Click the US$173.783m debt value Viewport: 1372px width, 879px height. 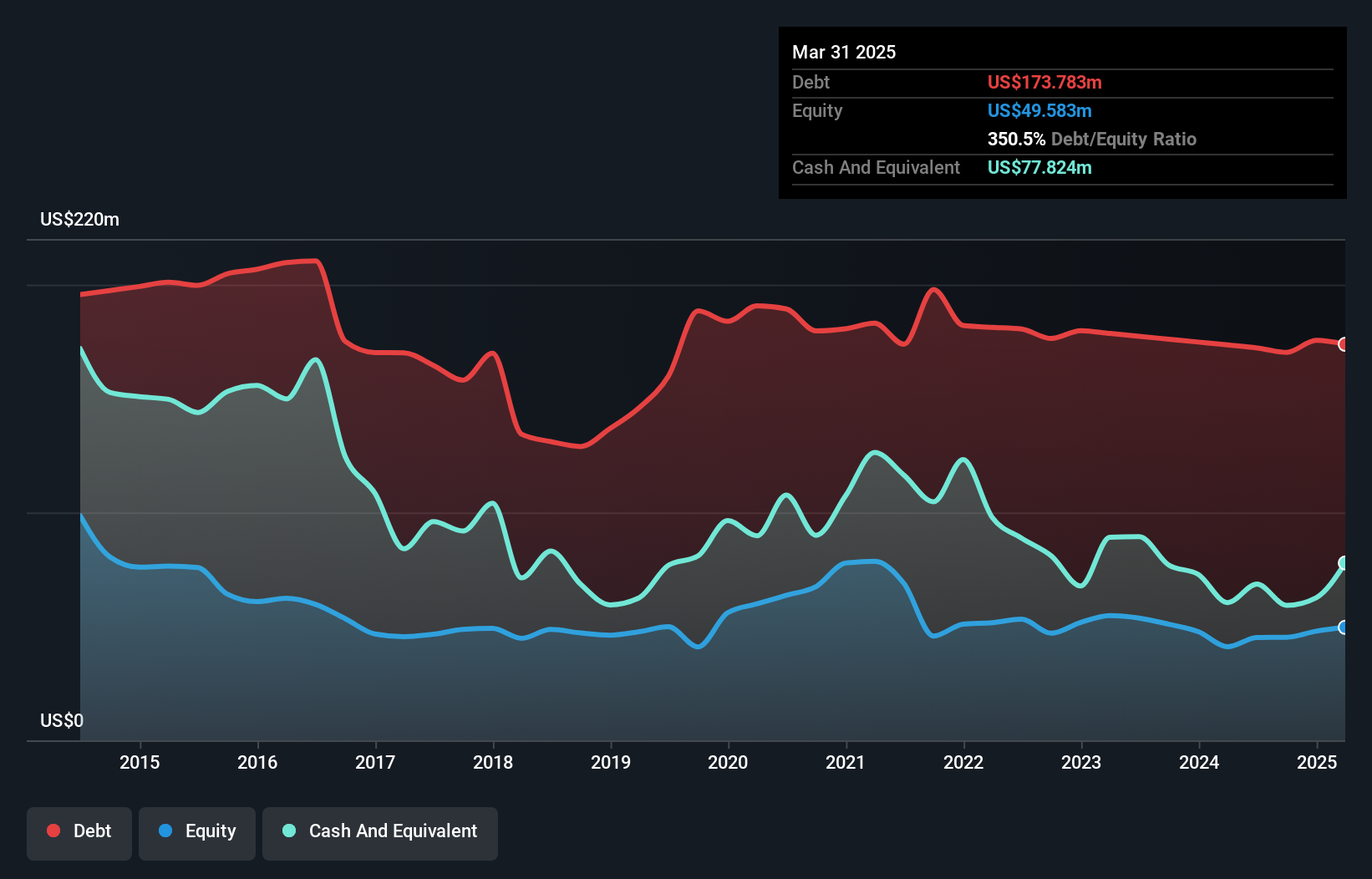(1044, 82)
